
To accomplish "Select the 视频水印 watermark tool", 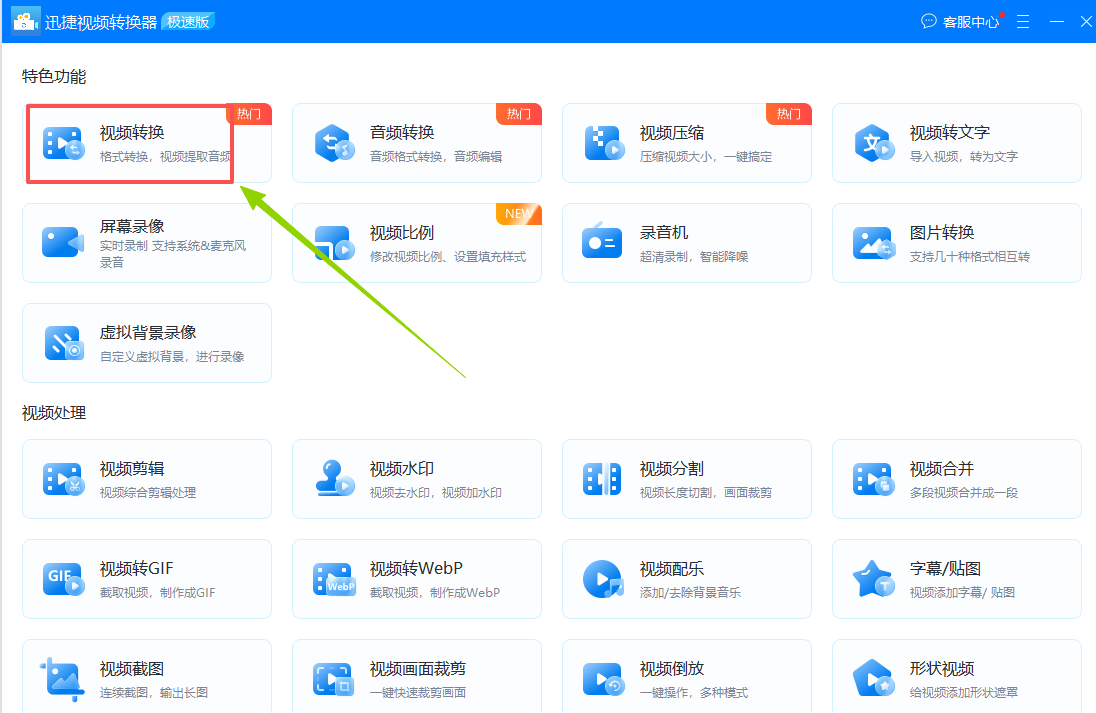I will pyautogui.click(x=416, y=478).
